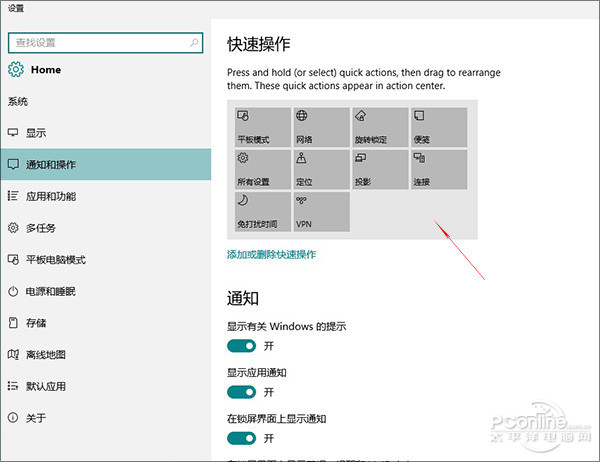The width and height of the screenshot is (600, 462).
Task: Open the 便笺 quick action tile
Action: [x=439, y=127]
